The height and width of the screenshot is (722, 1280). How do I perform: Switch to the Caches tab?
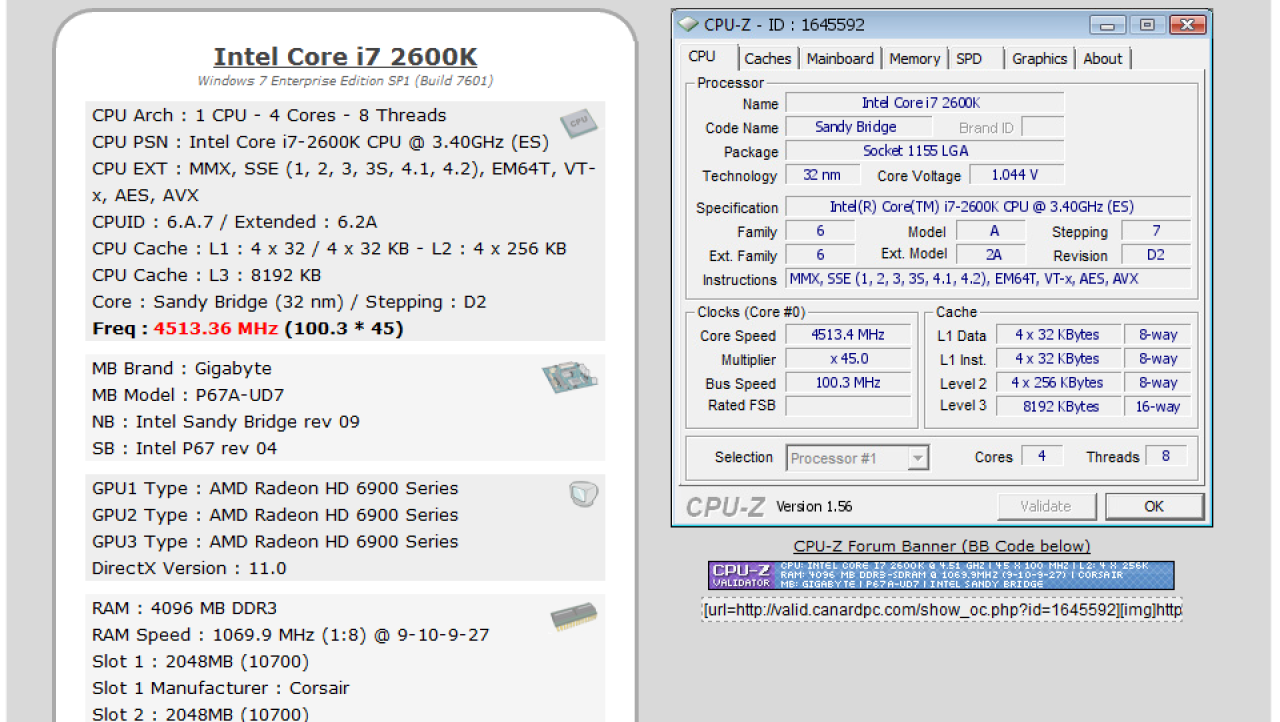[x=767, y=59]
